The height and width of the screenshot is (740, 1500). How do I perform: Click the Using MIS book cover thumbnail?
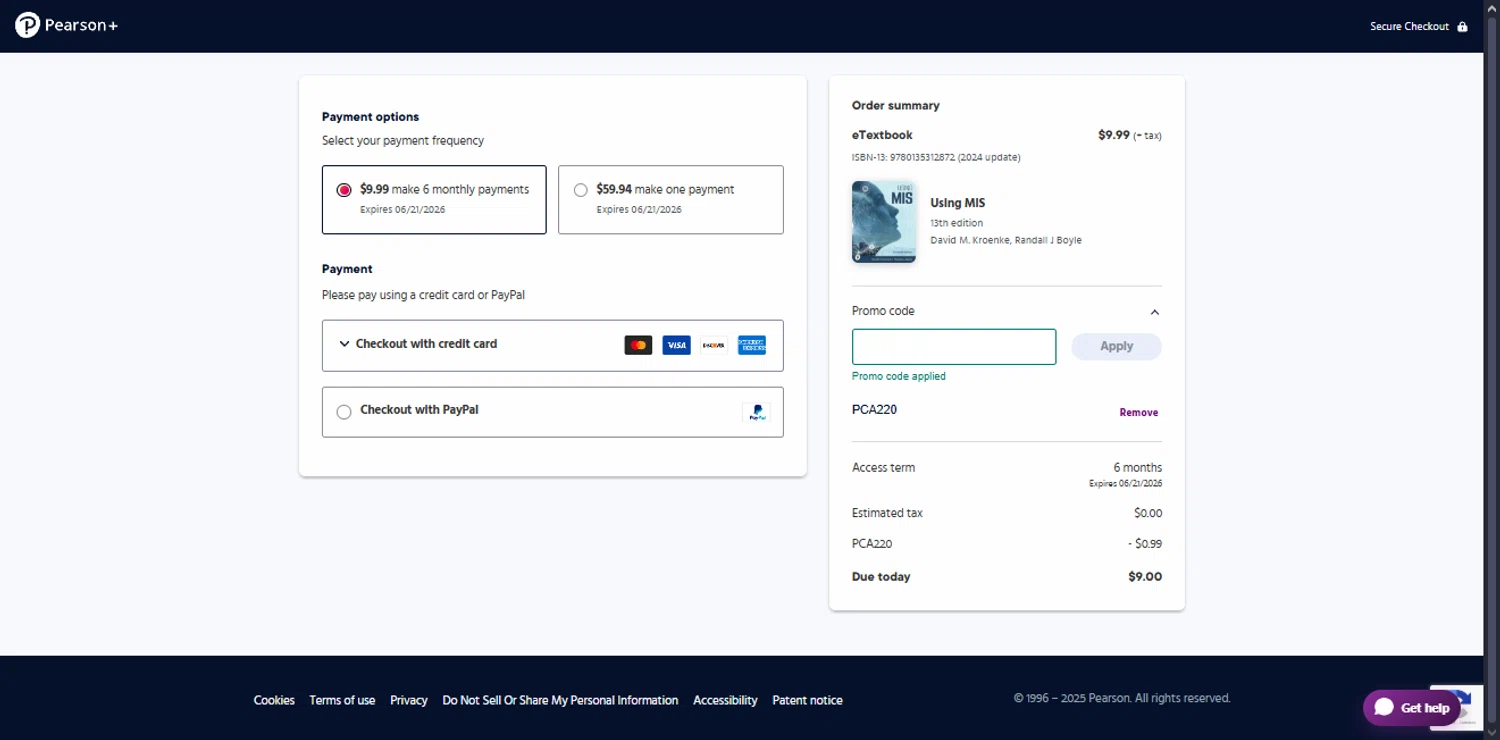coord(884,222)
